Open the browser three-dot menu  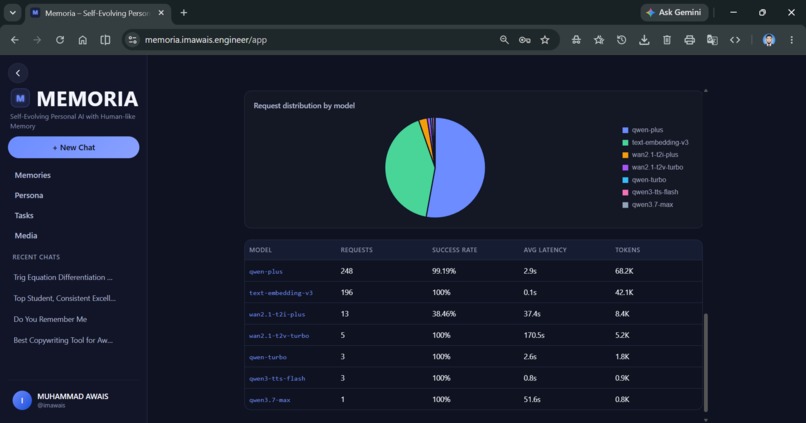point(792,40)
